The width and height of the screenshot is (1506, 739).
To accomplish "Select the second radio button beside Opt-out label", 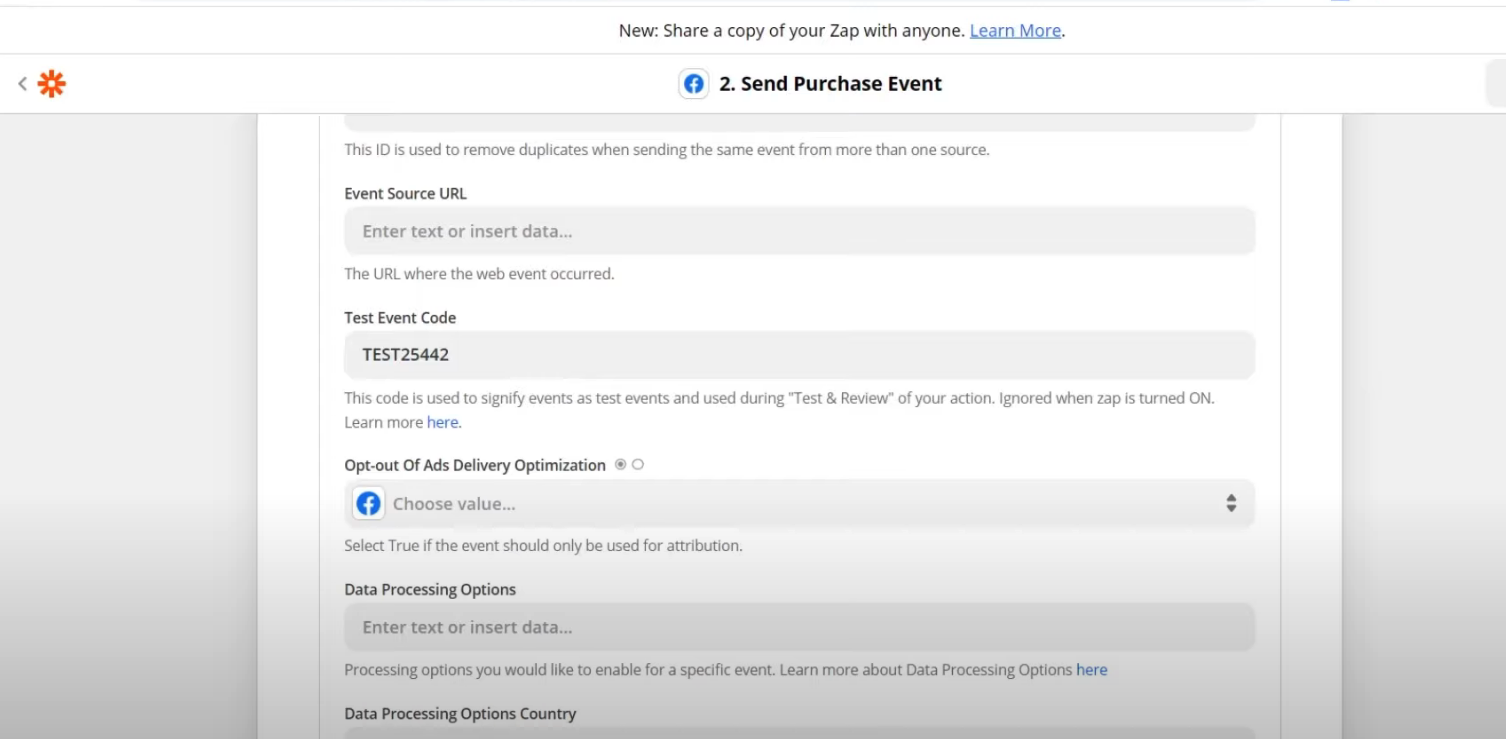I will pyautogui.click(x=638, y=465).
